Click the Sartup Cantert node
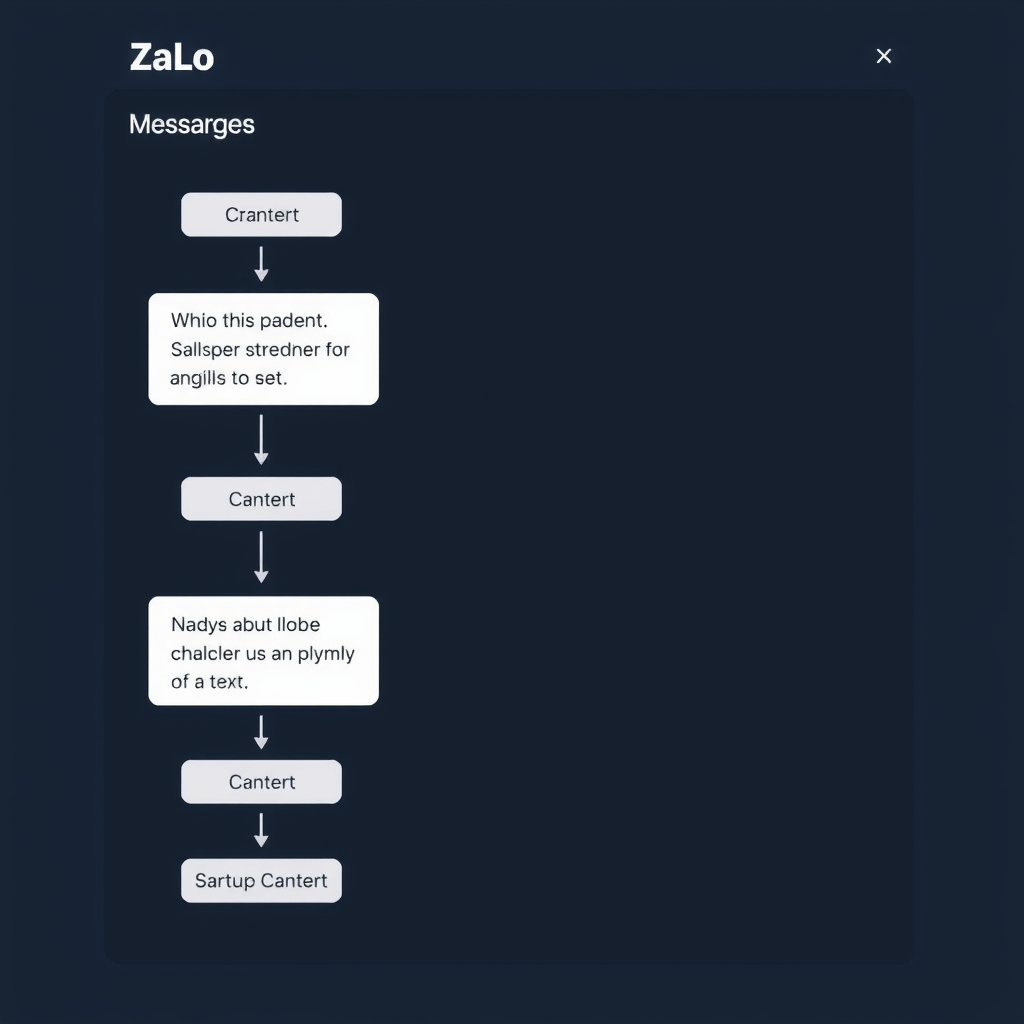 click(261, 881)
